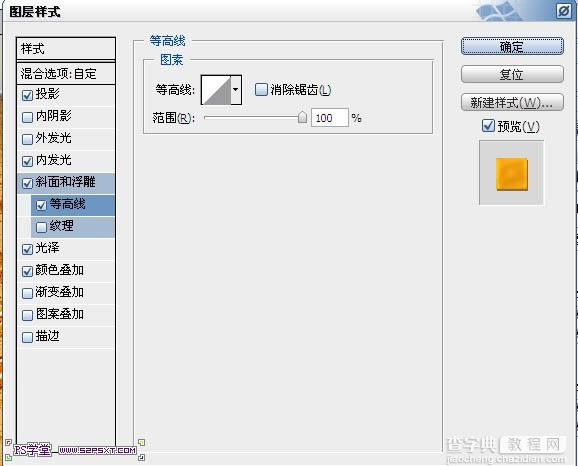578x466 pixels.
Task: Click the 范围 percentage input field
Action: [x=330, y=118]
